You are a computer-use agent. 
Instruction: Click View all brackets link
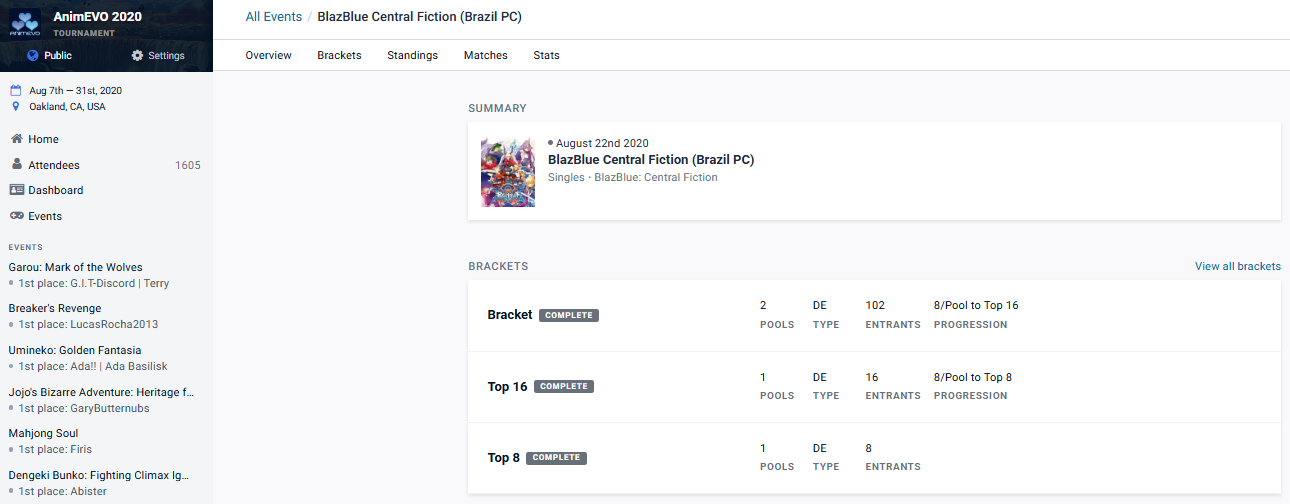[x=1237, y=266]
